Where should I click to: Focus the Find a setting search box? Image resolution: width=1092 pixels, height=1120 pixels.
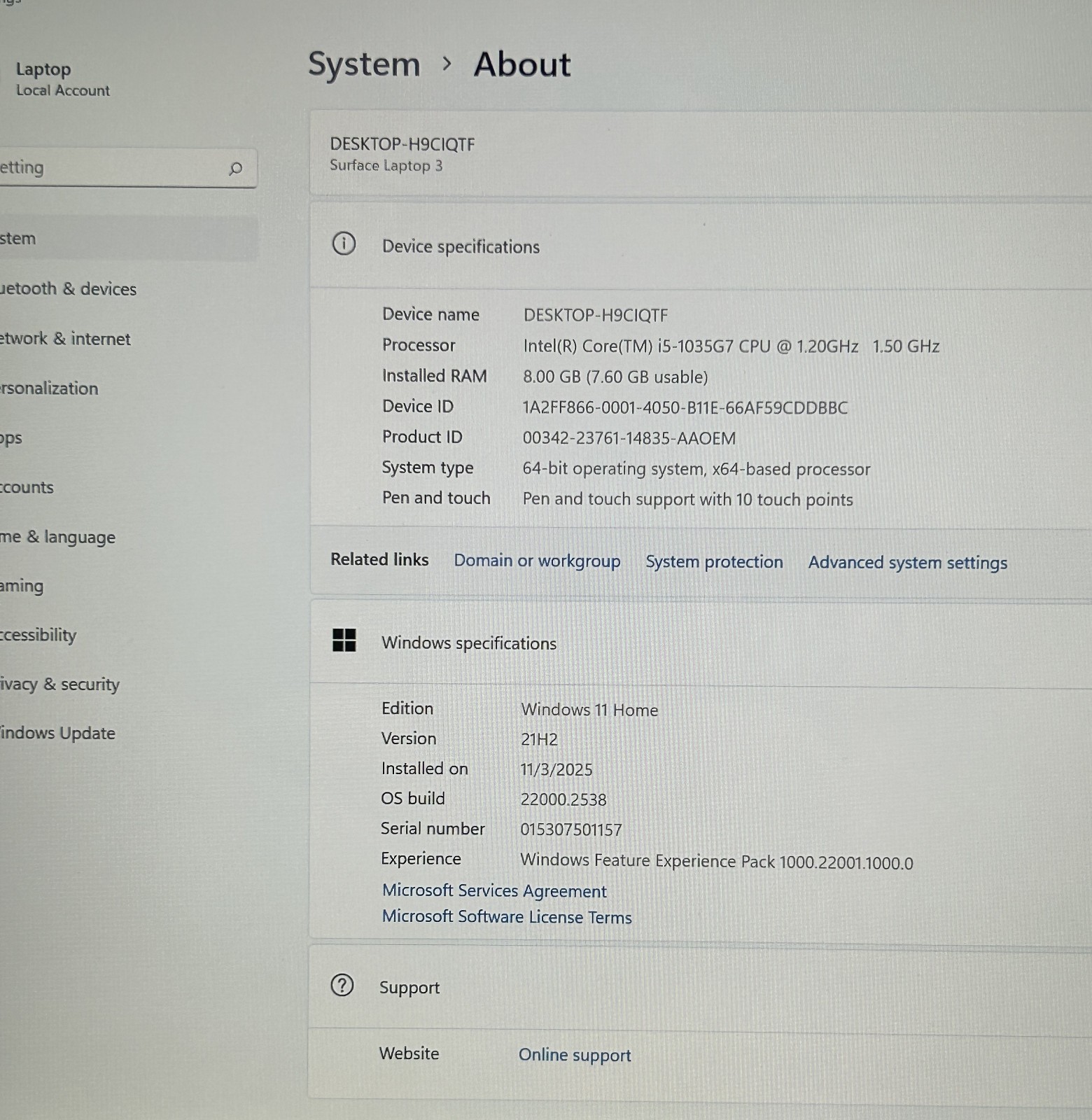coord(128,168)
